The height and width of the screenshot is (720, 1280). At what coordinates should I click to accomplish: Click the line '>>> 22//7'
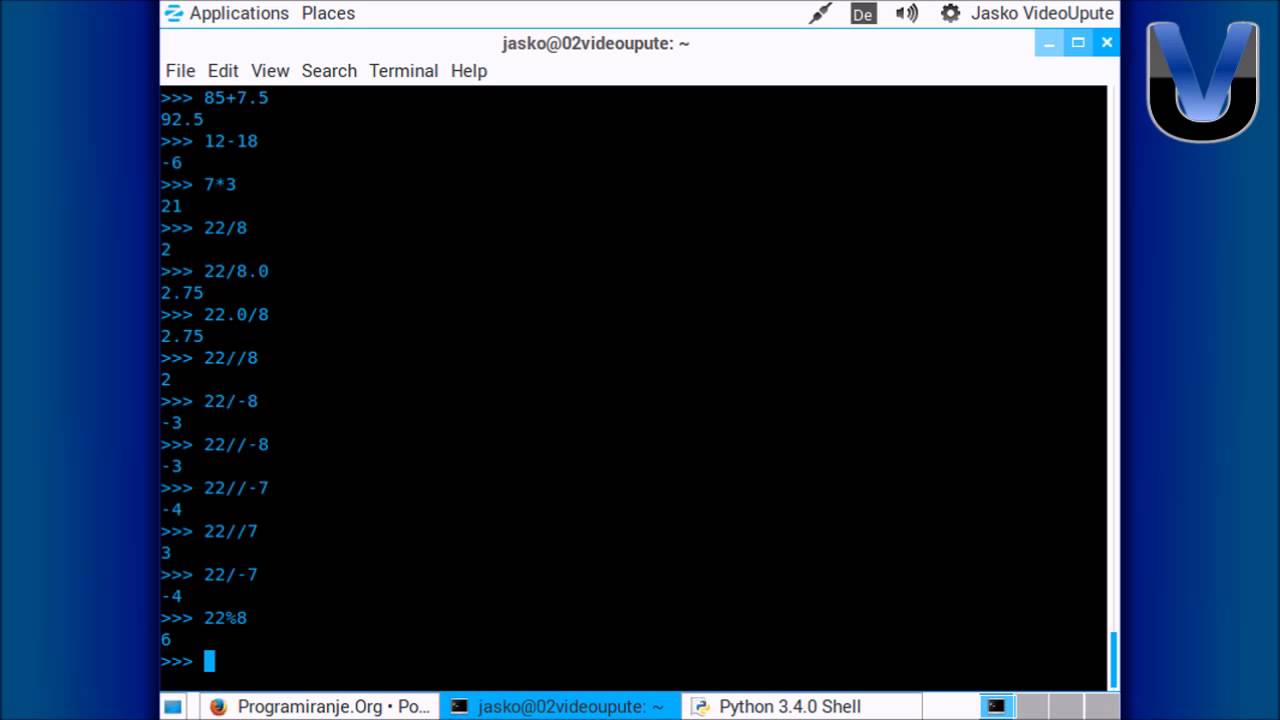tap(210, 531)
